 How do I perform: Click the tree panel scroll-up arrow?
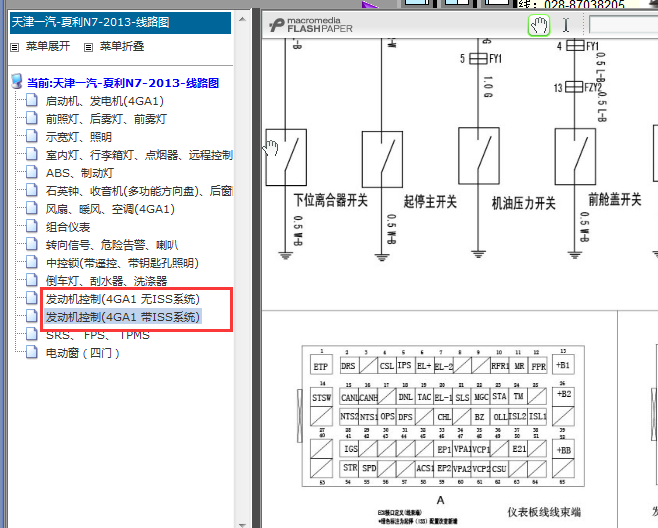(242, 19)
